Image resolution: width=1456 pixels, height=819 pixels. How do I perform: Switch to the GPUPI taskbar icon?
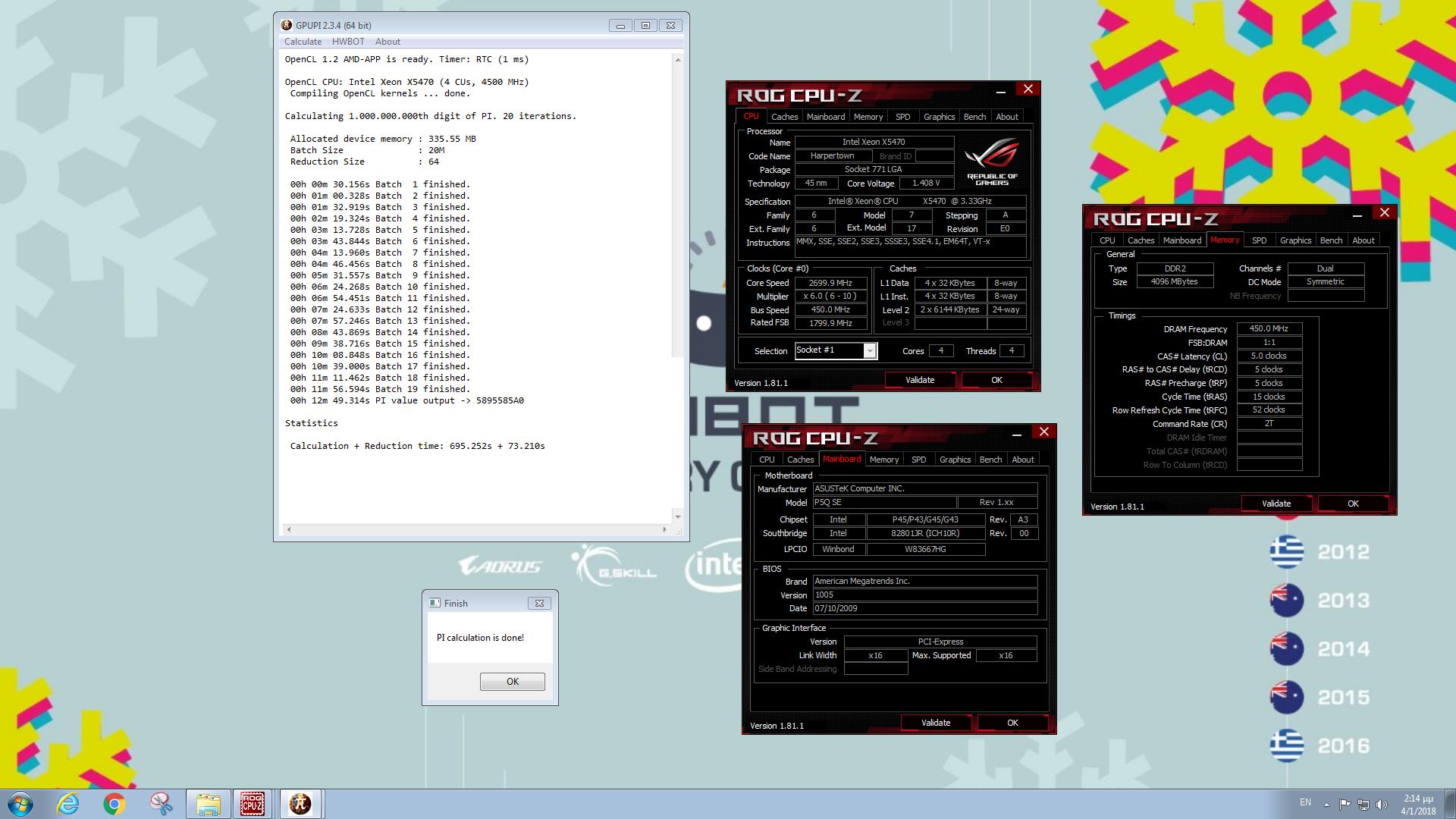pyautogui.click(x=300, y=804)
